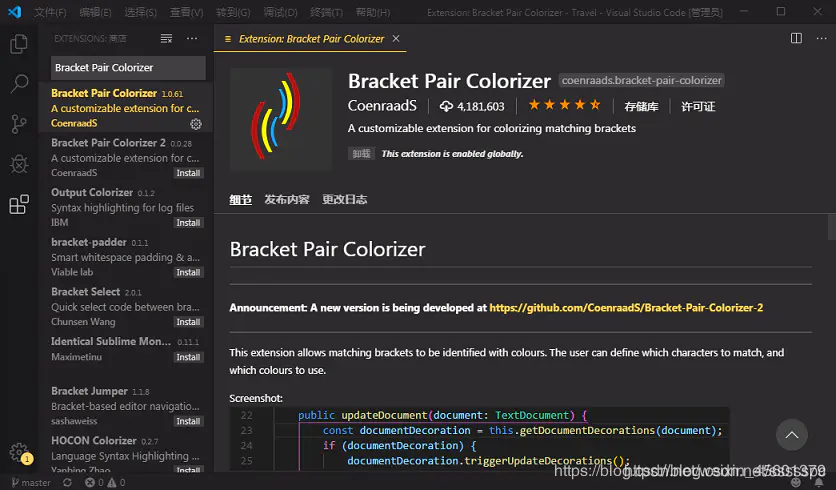Click the master branch status item
Screen dimensions: 836x490
[31, 483]
